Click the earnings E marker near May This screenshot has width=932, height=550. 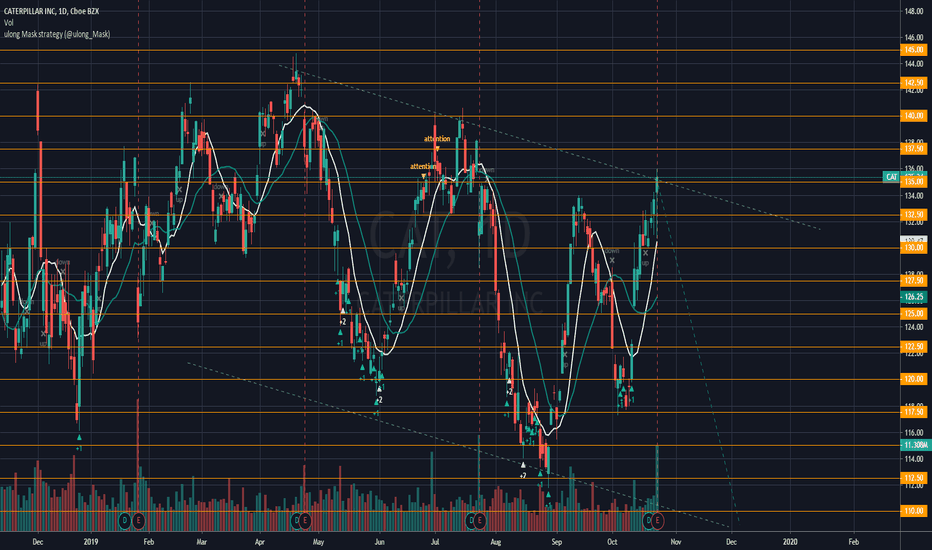point(305,521)
